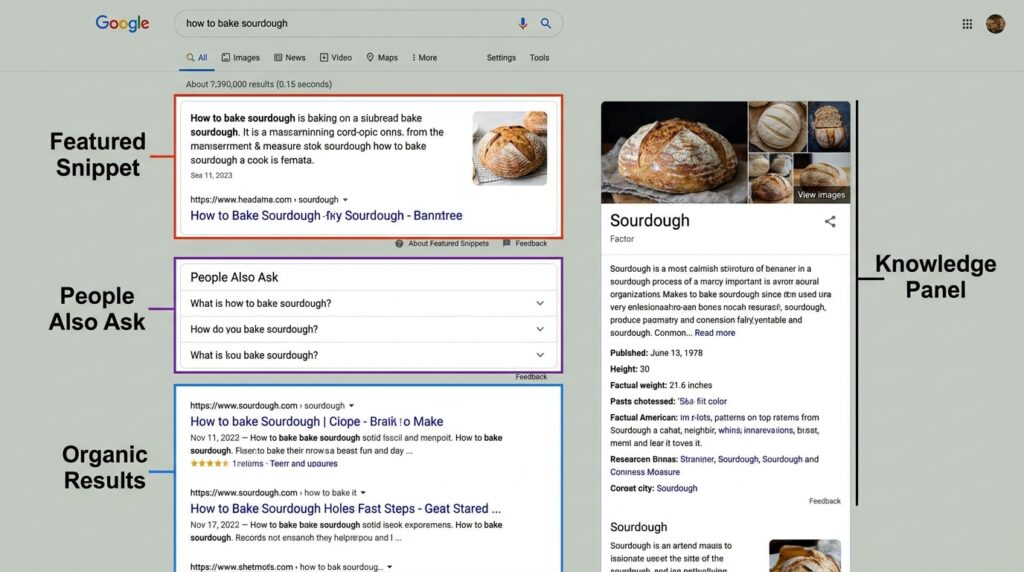Viewport: 1024px width, 572px height.
Task: Click About Featured Snippets text
Action: pyautogui.click(x=448, y=244)
